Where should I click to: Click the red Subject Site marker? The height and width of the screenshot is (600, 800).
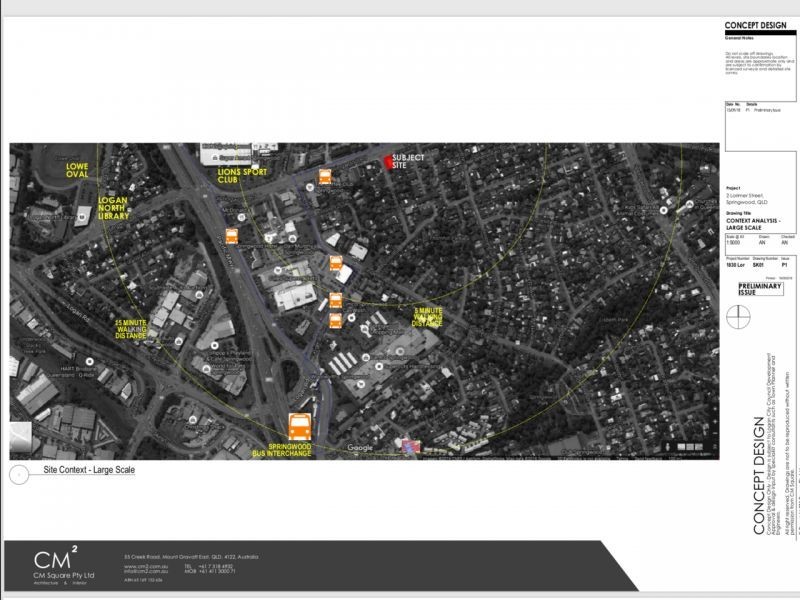coord(388,162)
